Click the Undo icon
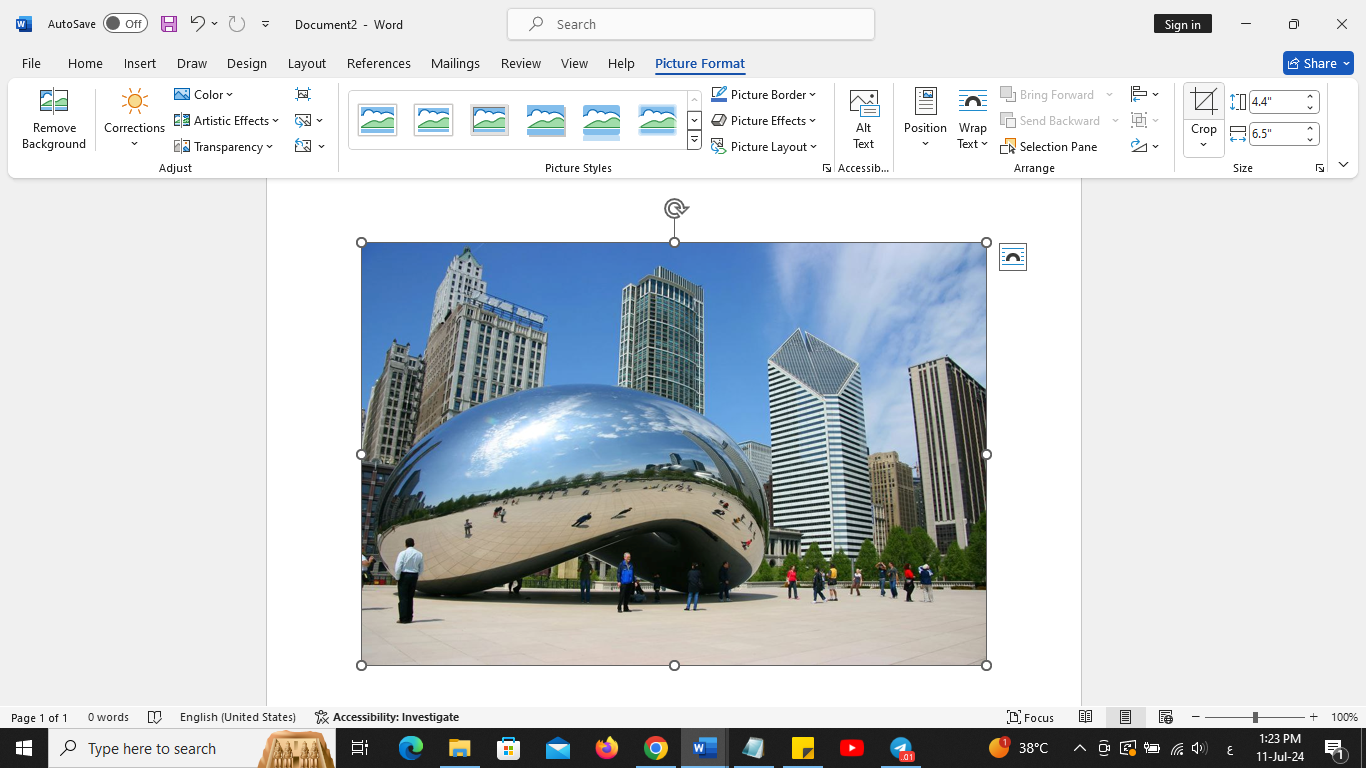The width and height of the screenshot is (1366, 768). [x=197, y=24]
